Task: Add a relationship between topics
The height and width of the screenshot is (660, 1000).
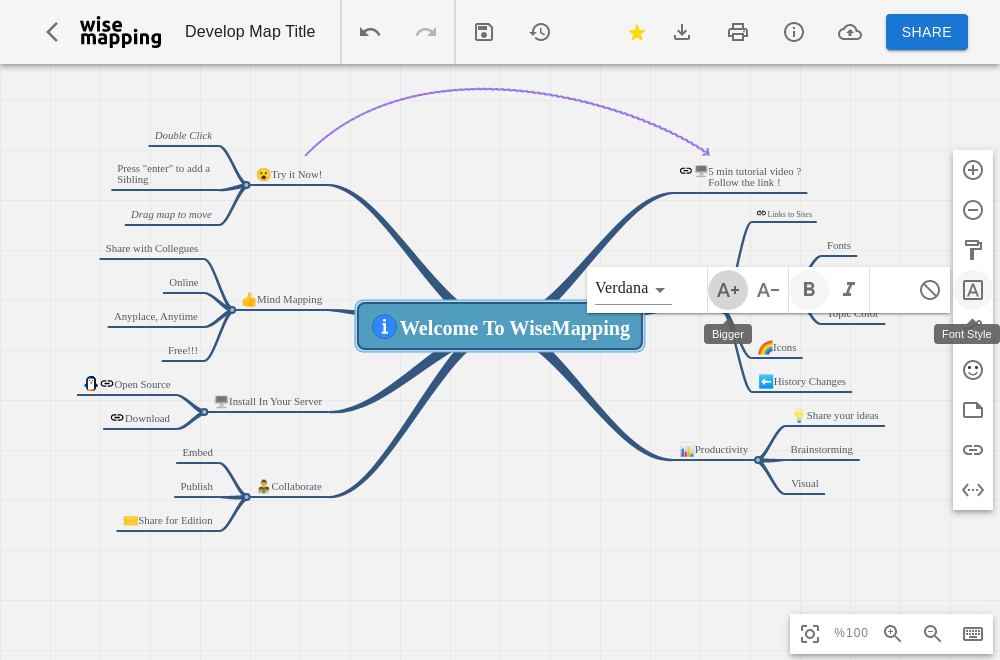Action: 973,490
